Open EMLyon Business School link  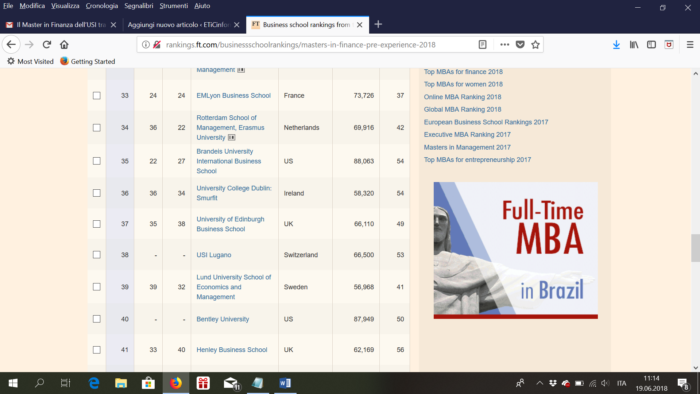[x=233, y=95]
